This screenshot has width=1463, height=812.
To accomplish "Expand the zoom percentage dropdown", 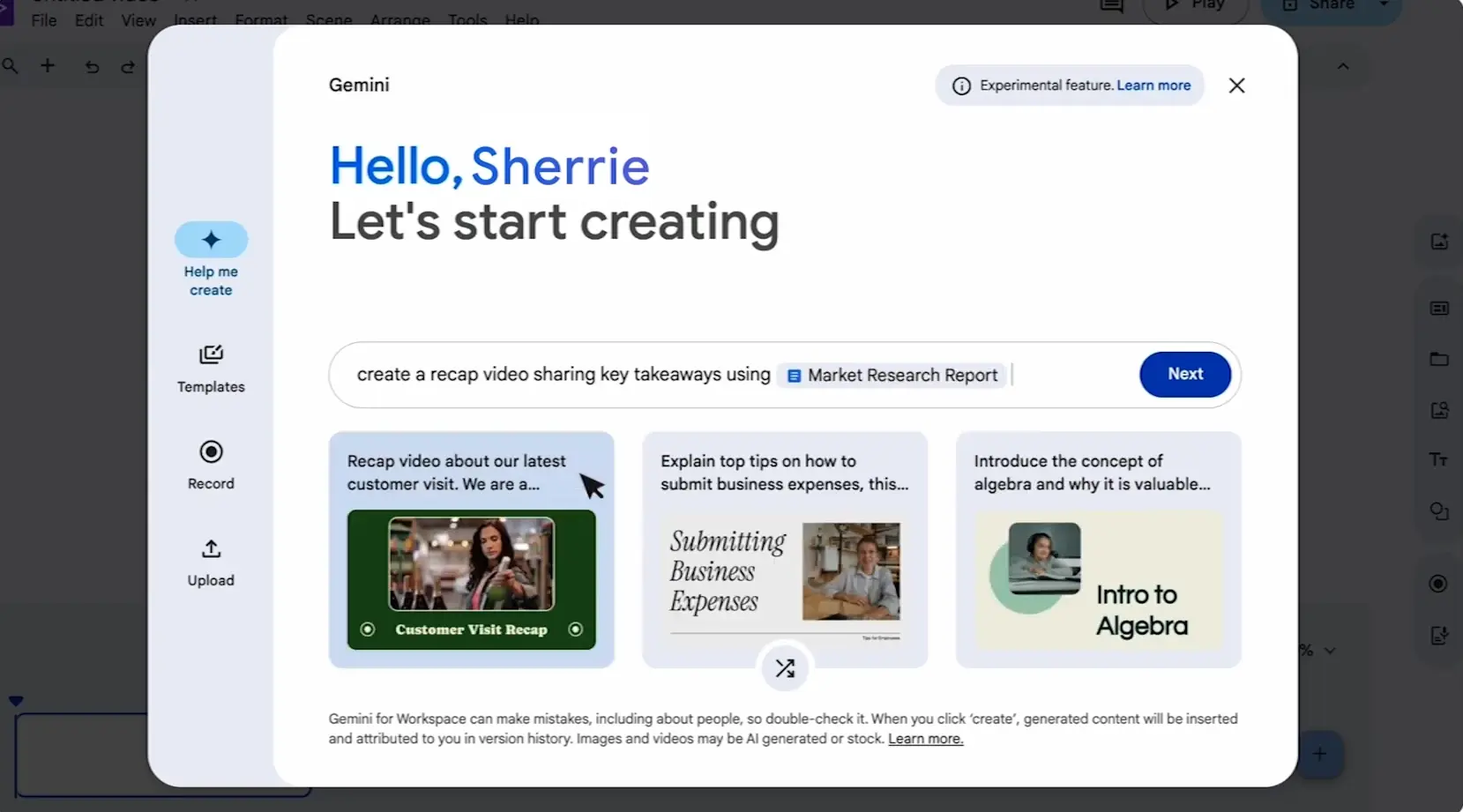I will (1329, 651).
